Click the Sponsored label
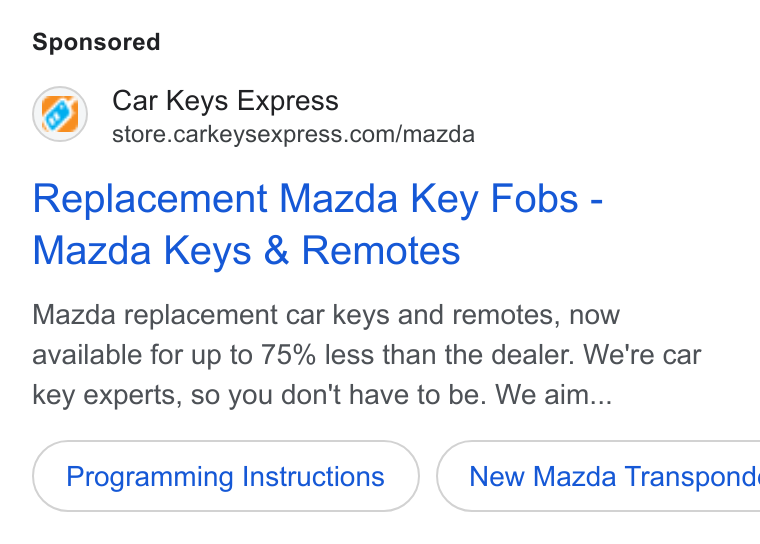This screenshot has height=544, width=760. (x=96, y=42)
